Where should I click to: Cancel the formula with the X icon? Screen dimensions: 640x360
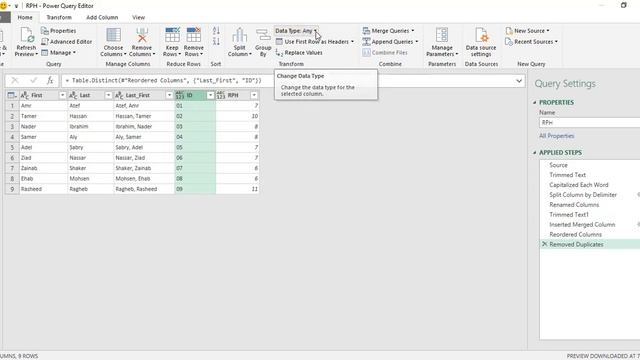(15, 80)
